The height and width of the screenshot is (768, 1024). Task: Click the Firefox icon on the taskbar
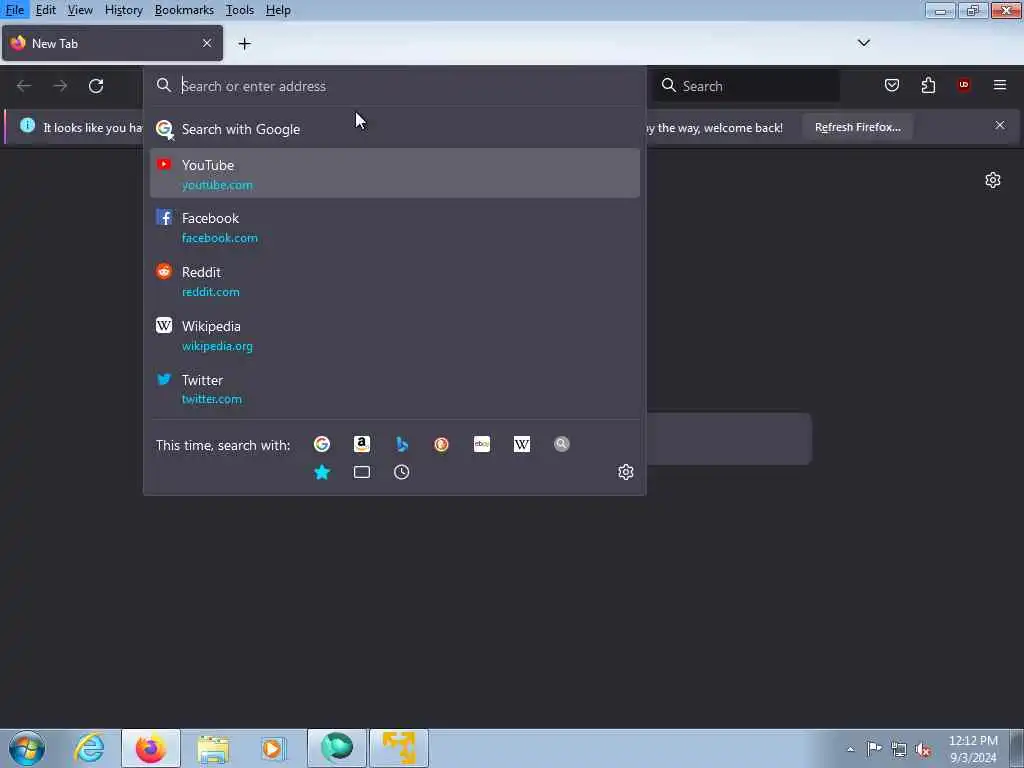click(151, 748)
